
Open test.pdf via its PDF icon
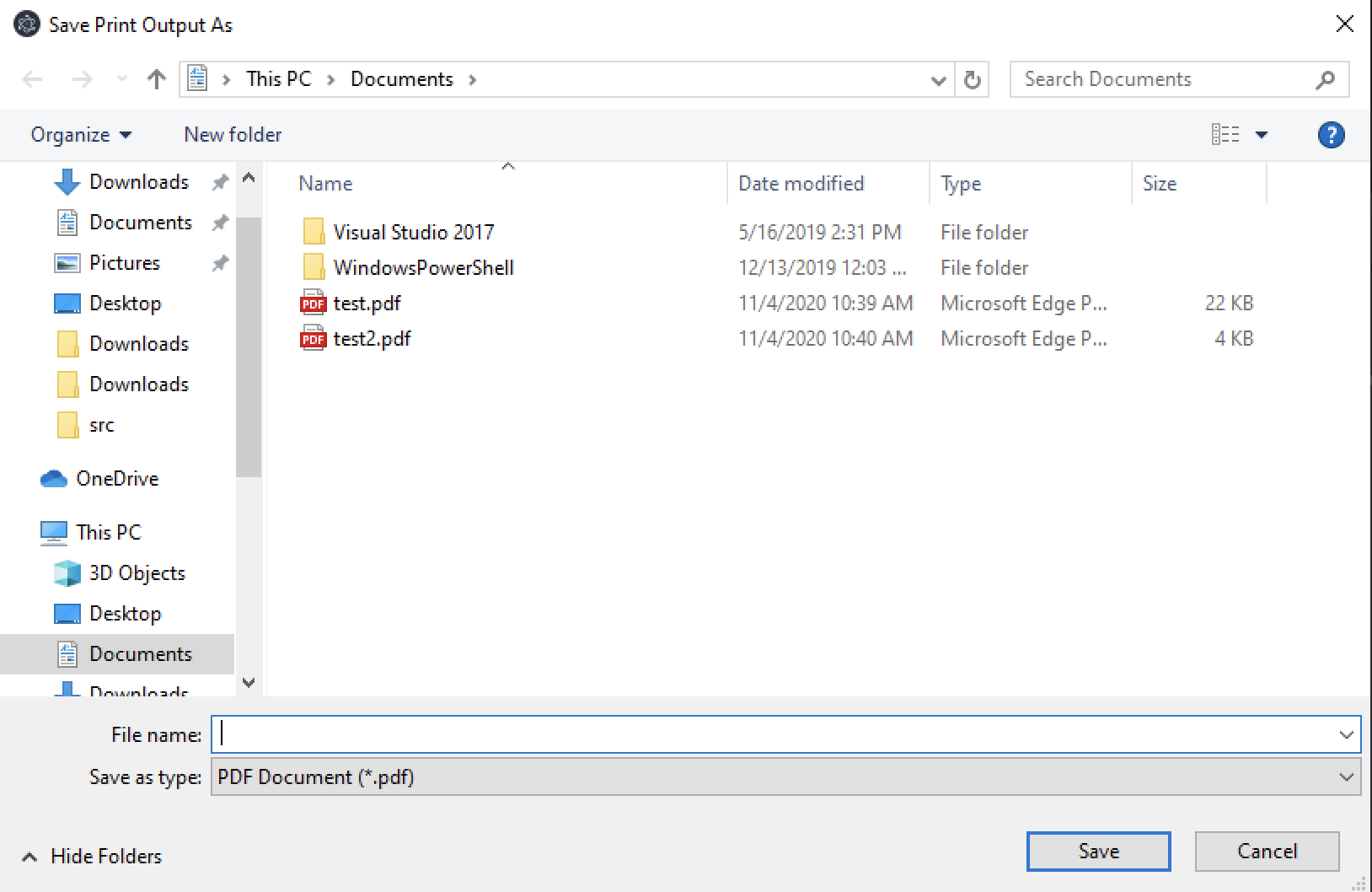click(313, 303)
